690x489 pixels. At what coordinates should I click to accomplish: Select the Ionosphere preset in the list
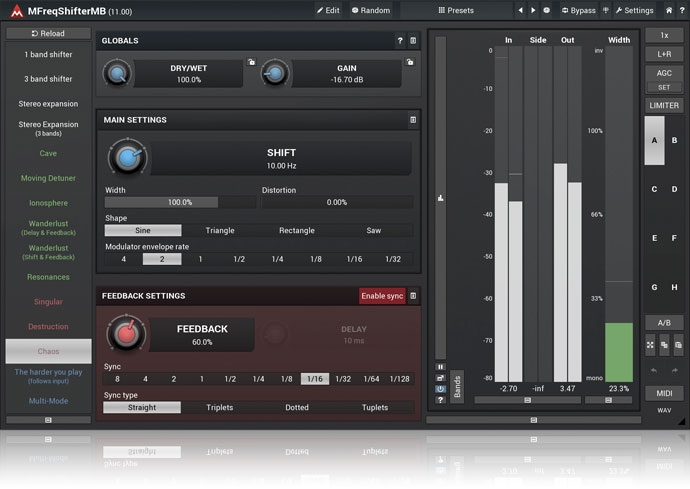pos(48,203)
